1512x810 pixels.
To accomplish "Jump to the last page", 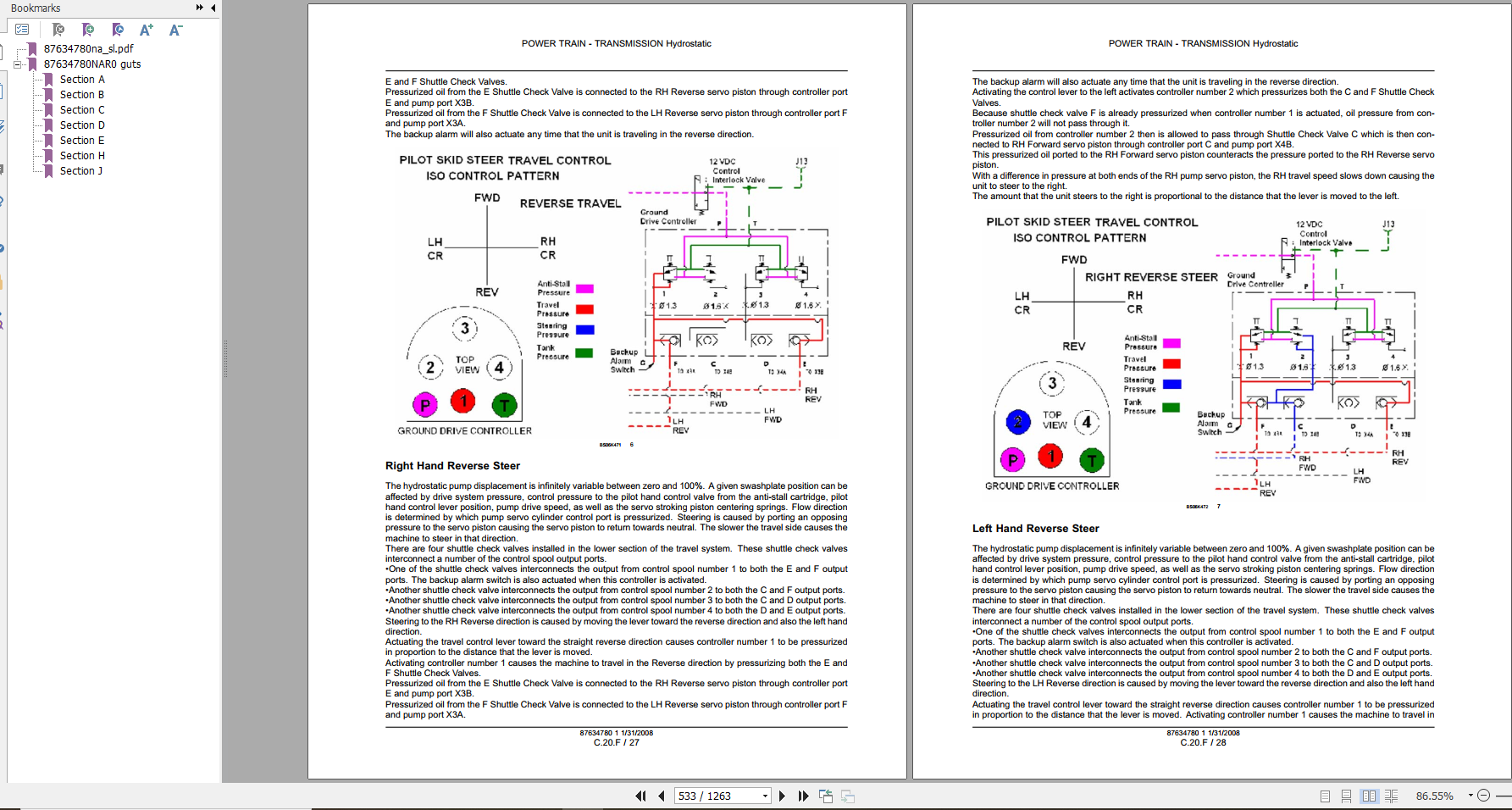I will pos(803,796).
